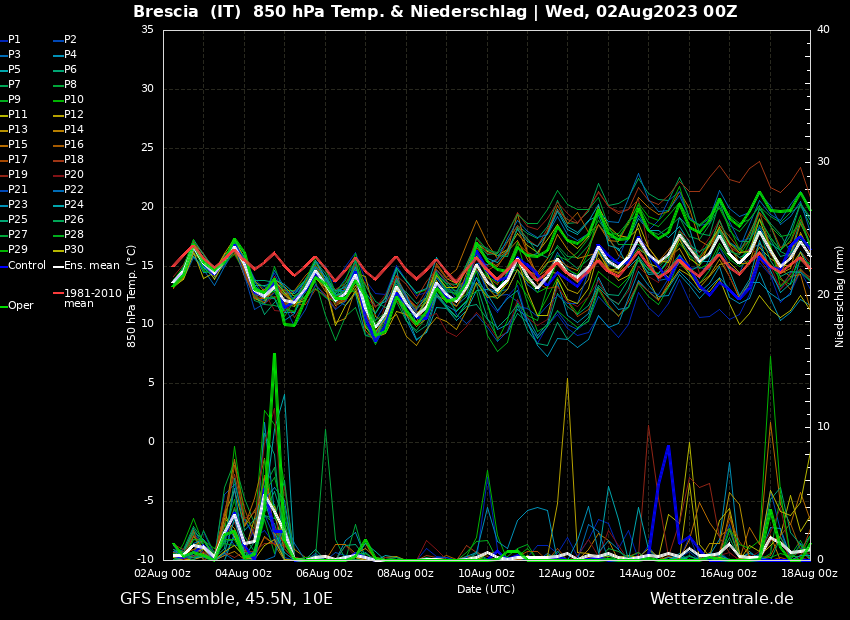Click the P17 legend entry
850x620 pixels.
[x=14, y=159]
